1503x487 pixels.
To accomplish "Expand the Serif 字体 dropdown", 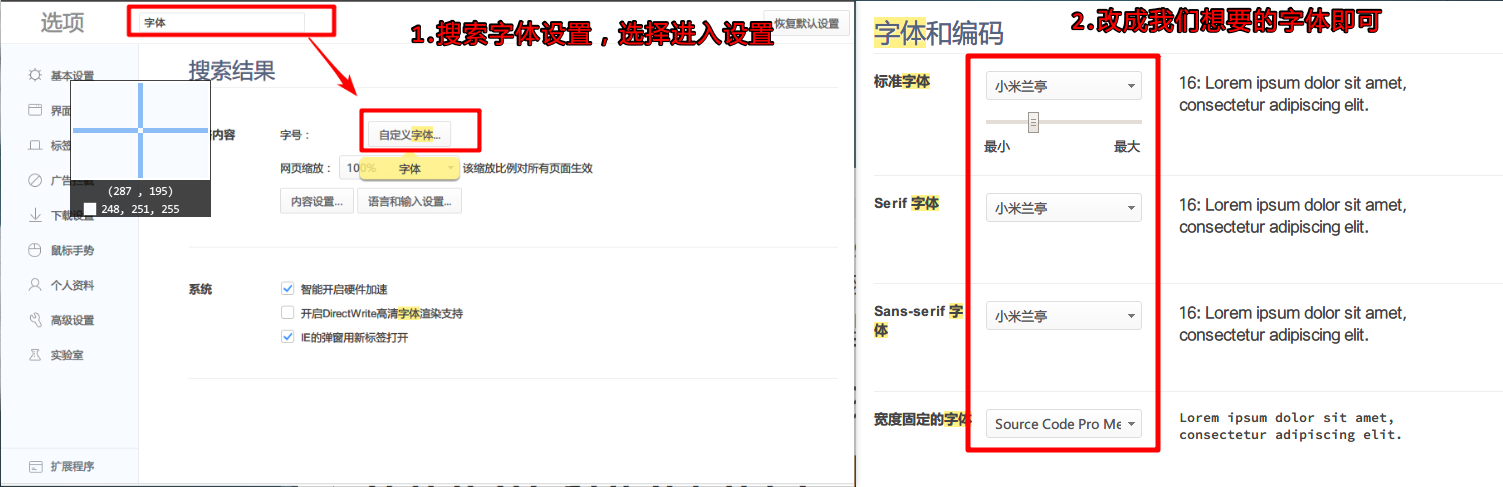I will click(x=1063, y=208).
